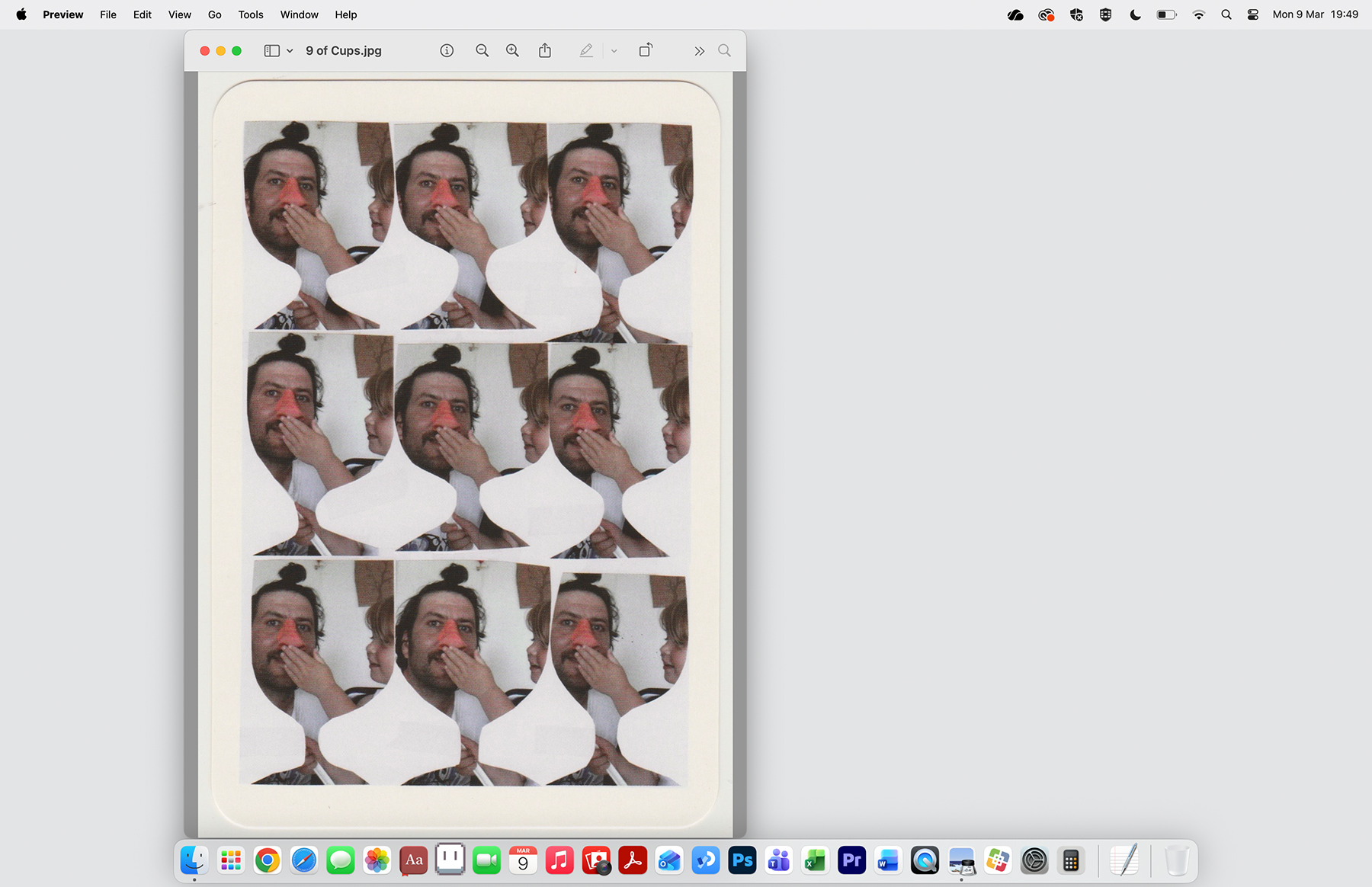This screenshot has width=1372, height=887.
Task: Launch Premiere Pro from the Dock
Action: click(851, 861)
